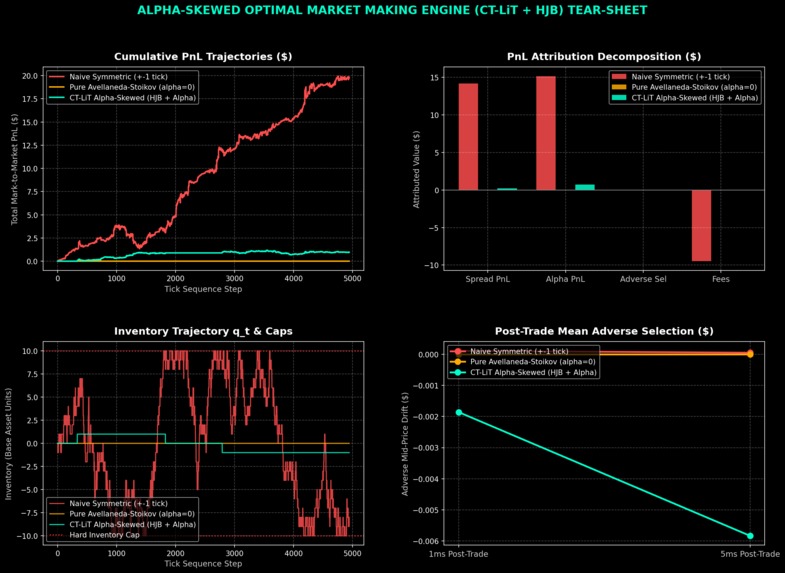Click CT-LiT Alpha-Skewed legend entry in Inventory chart

tap(122, 525)
